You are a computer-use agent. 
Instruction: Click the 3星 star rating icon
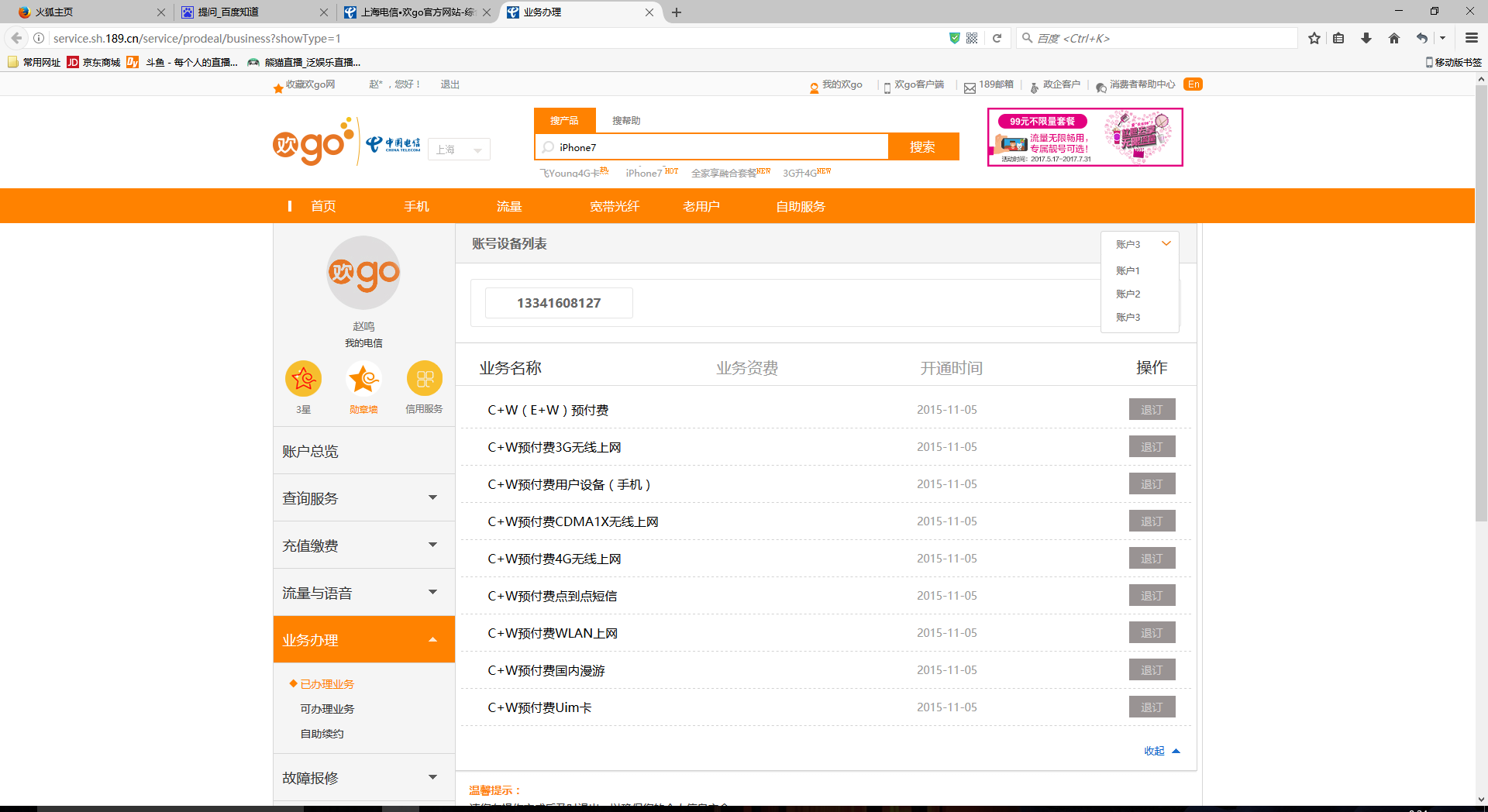pyautogui.click(x=303, y=379)
